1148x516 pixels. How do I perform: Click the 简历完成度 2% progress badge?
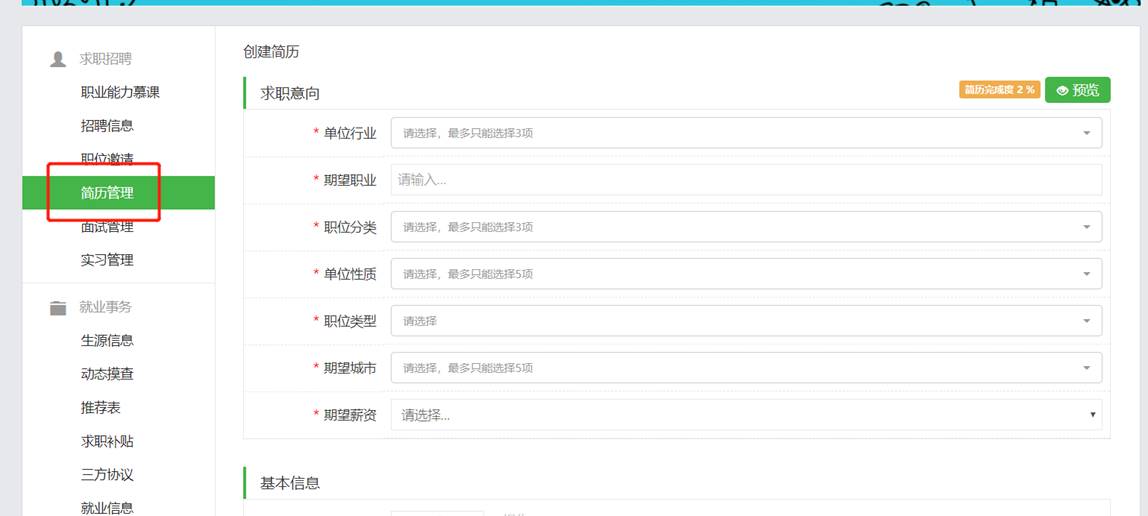(999, 90)
